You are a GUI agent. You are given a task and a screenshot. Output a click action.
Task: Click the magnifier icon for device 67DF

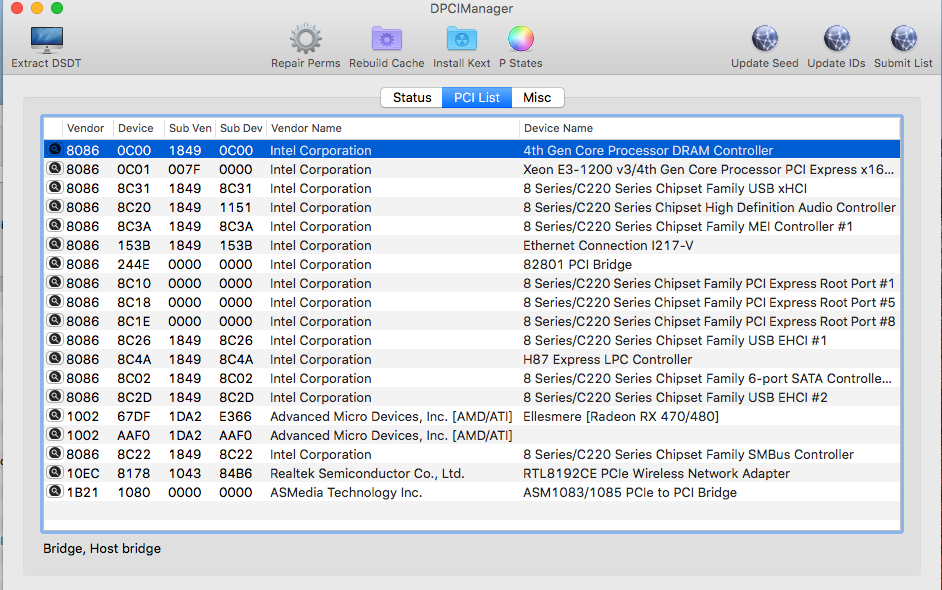point(55,416)
